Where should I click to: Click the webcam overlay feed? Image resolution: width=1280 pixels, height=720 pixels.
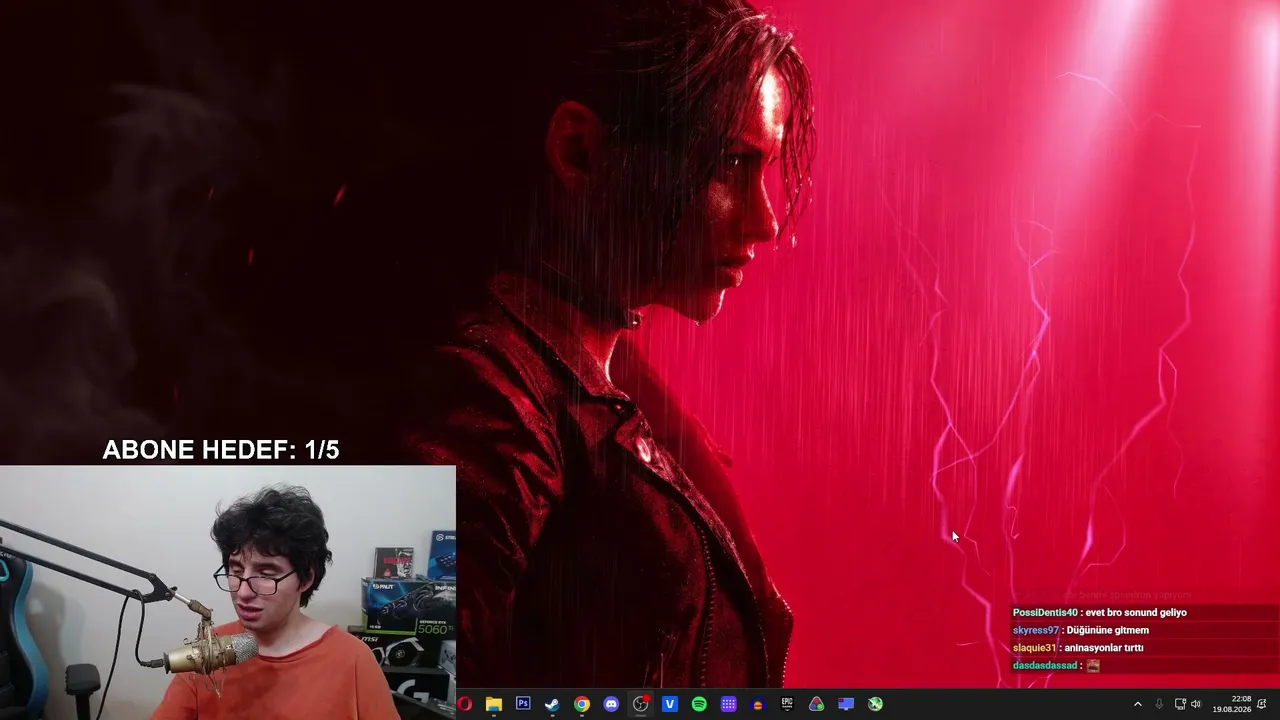click(228, 592)
